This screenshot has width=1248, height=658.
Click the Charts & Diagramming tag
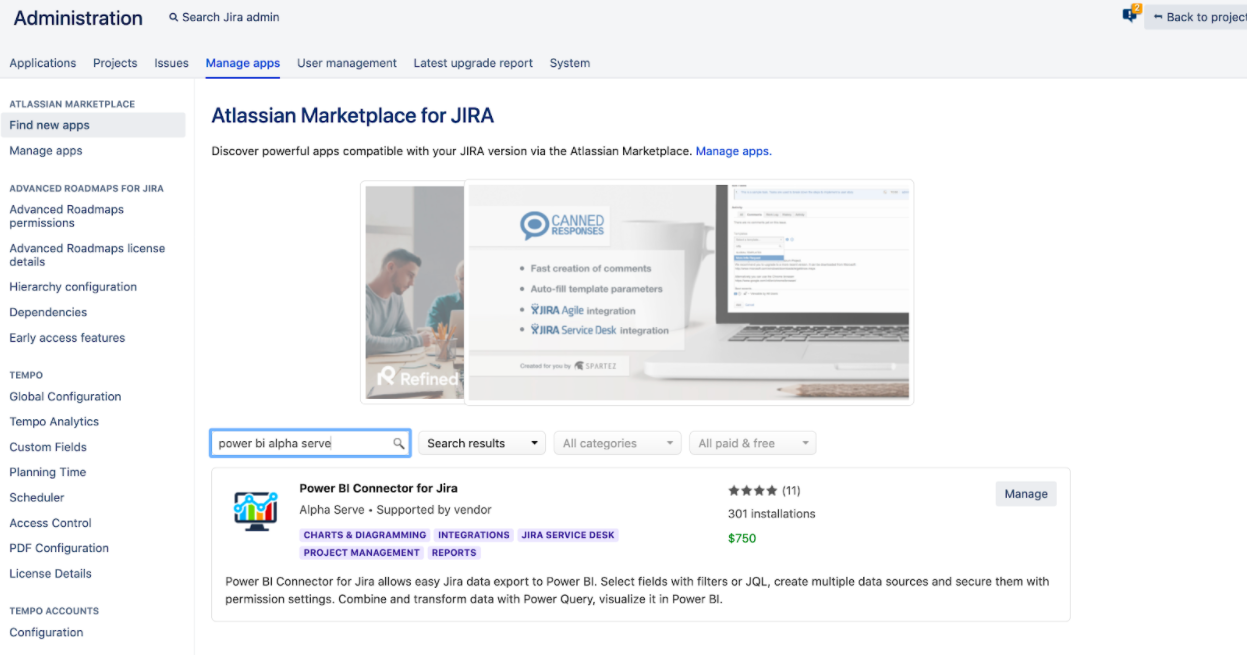(365, 535)
